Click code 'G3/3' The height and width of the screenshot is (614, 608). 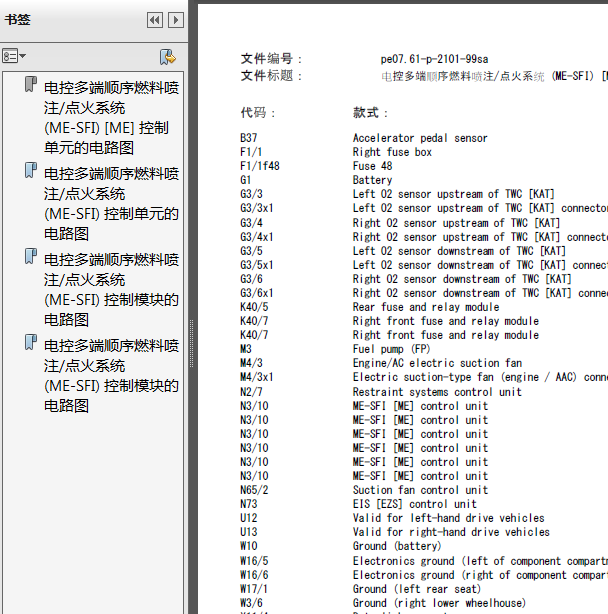point(251,194)
